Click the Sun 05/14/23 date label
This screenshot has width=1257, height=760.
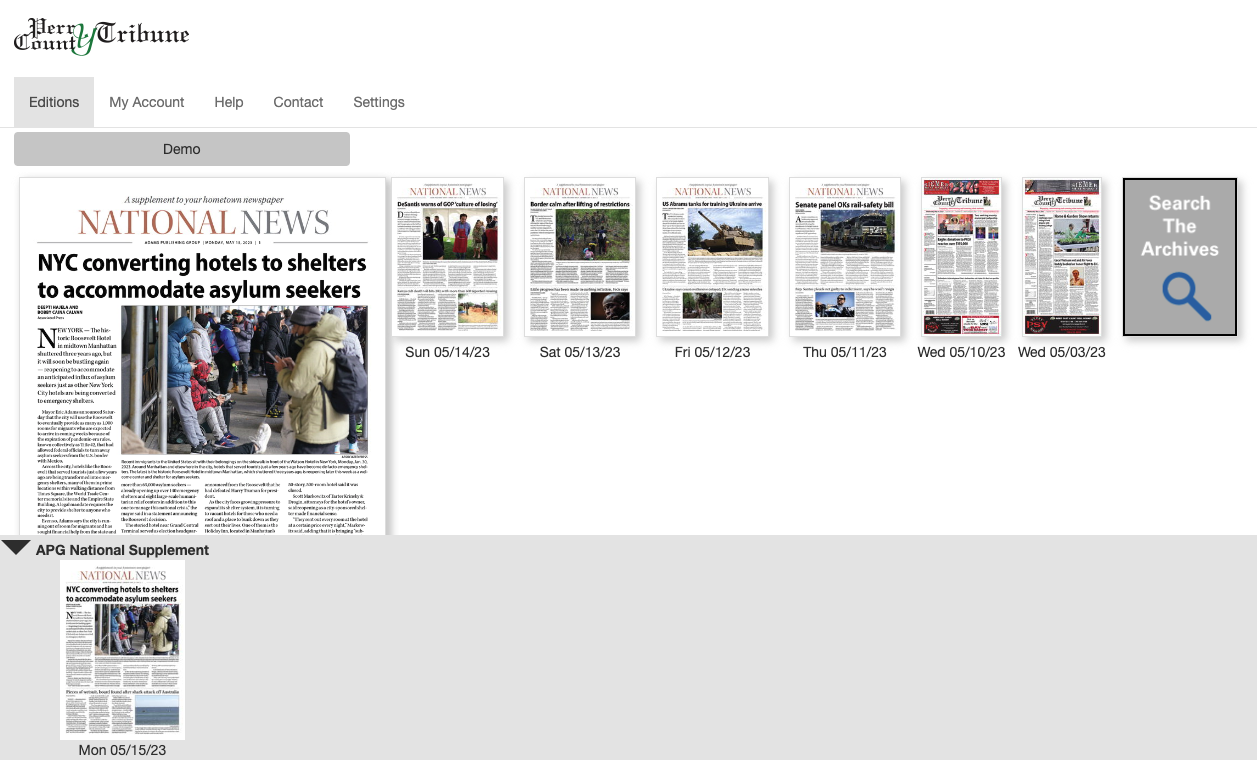tap(447, 352)
